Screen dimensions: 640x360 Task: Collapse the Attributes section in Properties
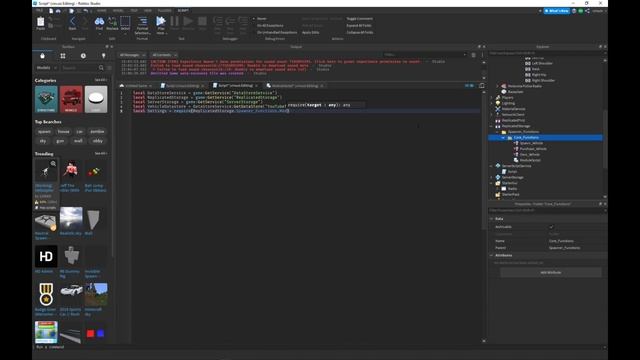pos(491,256)
